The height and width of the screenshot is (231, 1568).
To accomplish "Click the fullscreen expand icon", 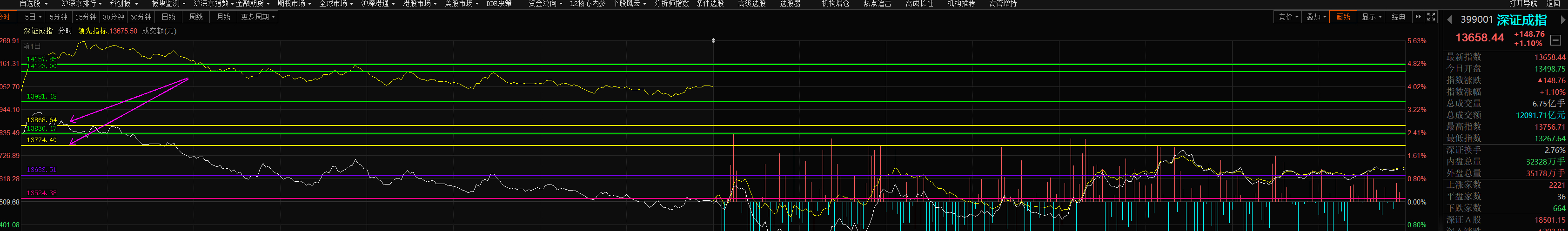I will 1431,17.
